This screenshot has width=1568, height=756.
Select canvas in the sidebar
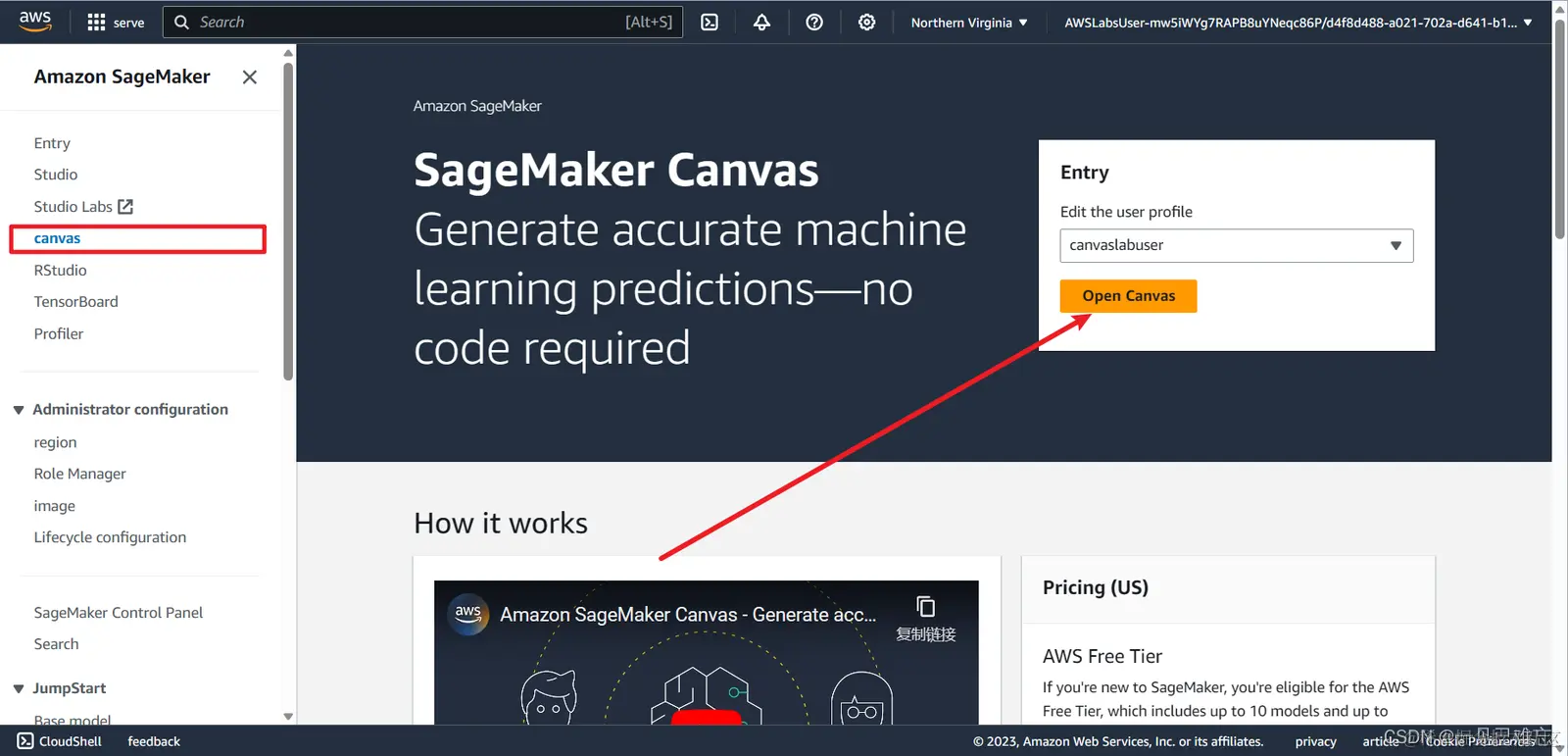click(57, 238)
